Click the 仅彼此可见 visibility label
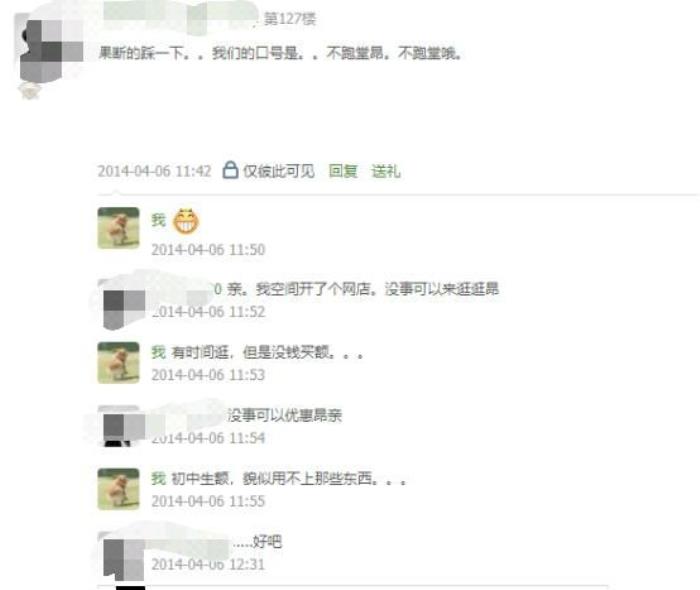The height and width of the screenshot is (590, 700). click(279, 171)
